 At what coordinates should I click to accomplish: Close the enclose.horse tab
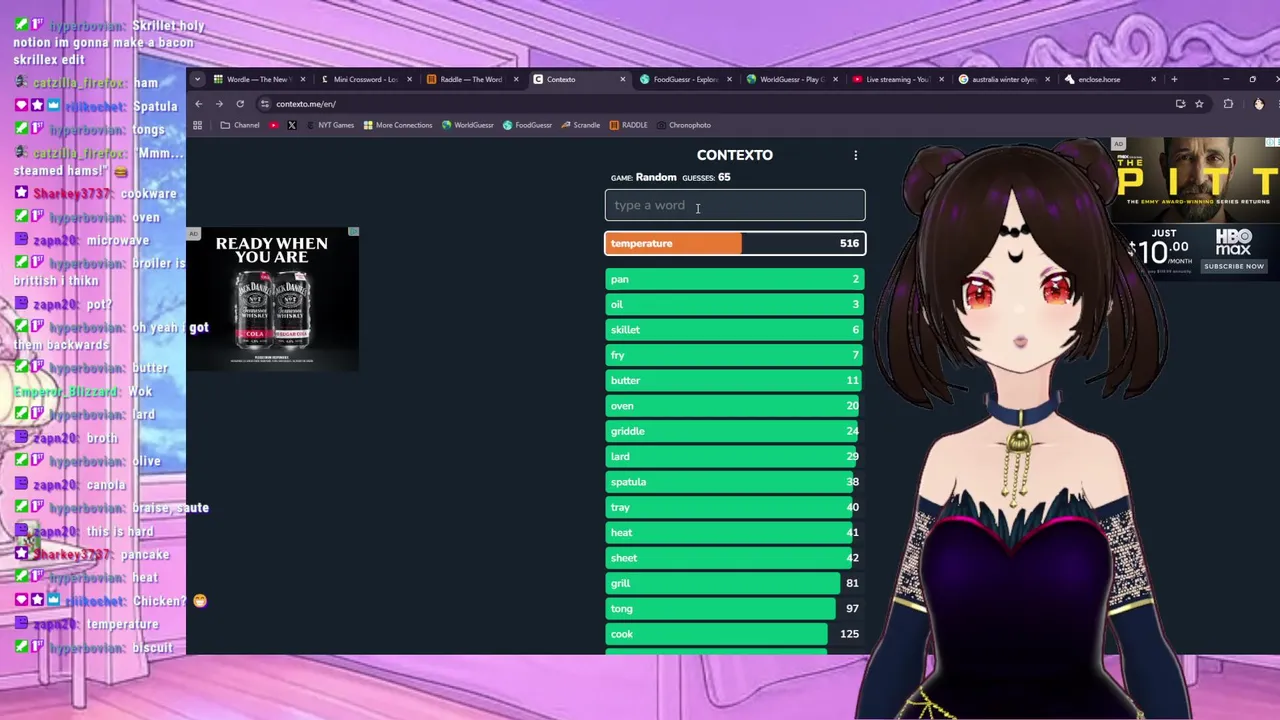(x=1153, y=79)
